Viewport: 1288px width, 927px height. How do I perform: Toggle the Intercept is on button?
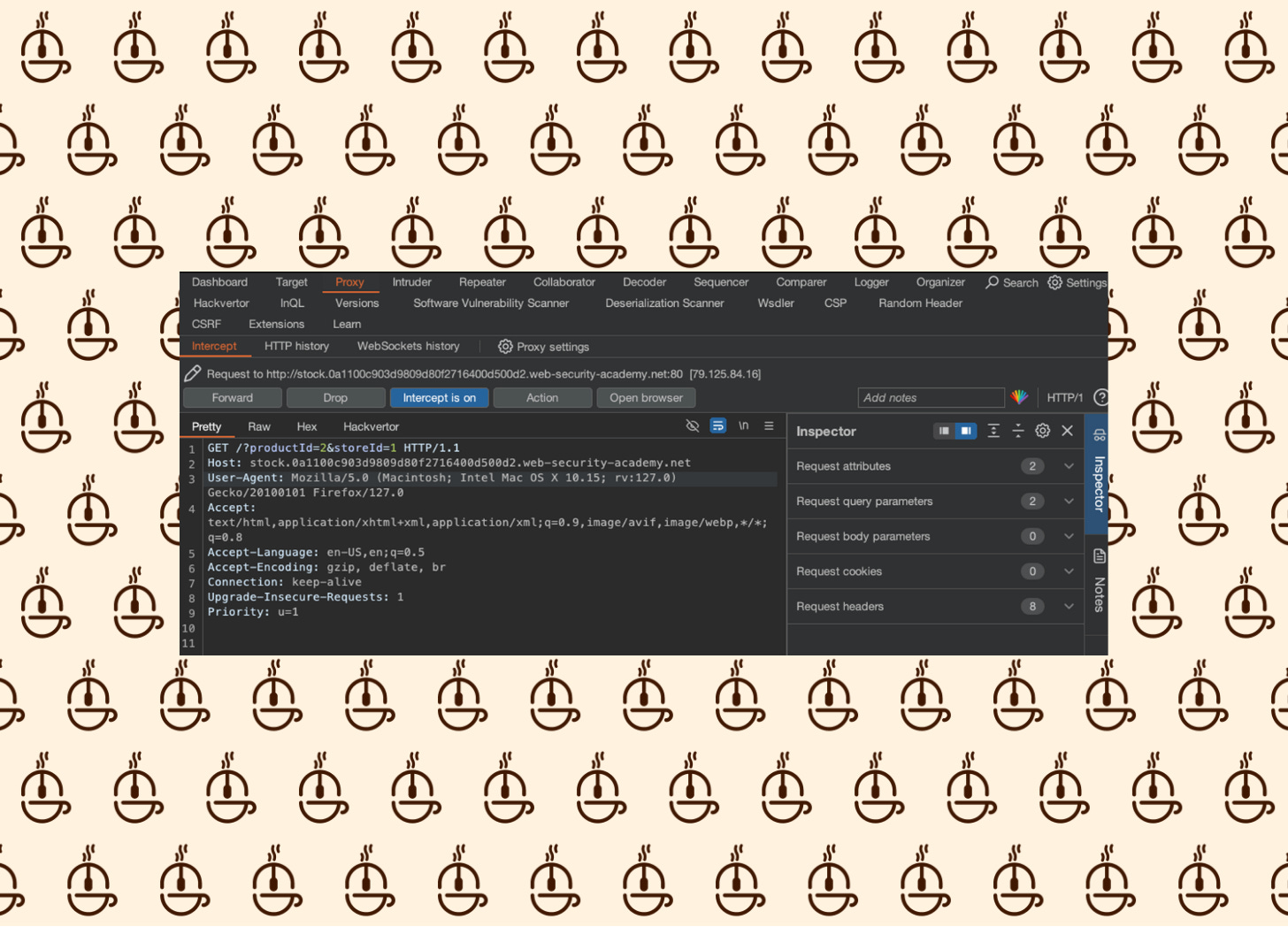pyautogui.click(x=440, y=398)
